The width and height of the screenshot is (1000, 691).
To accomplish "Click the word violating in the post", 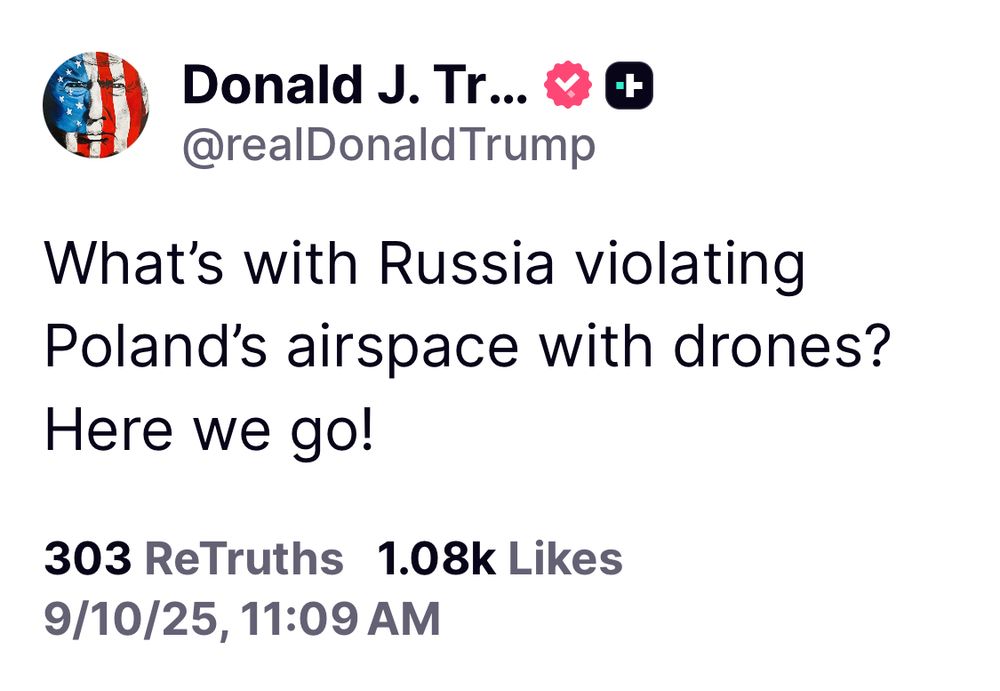I will click(x=691, y=265).
